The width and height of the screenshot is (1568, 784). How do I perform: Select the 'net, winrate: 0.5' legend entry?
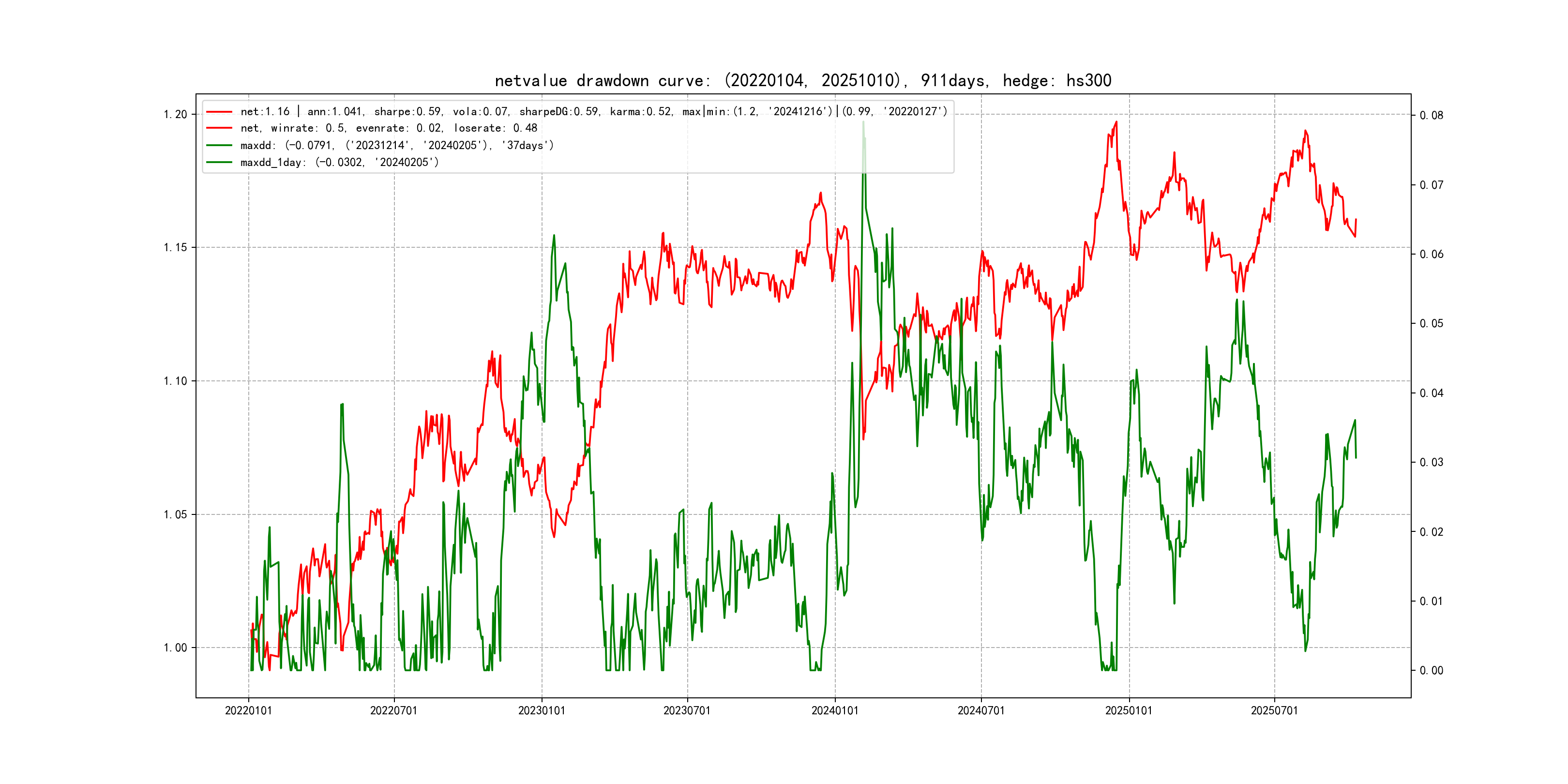(x=388, y=128)
